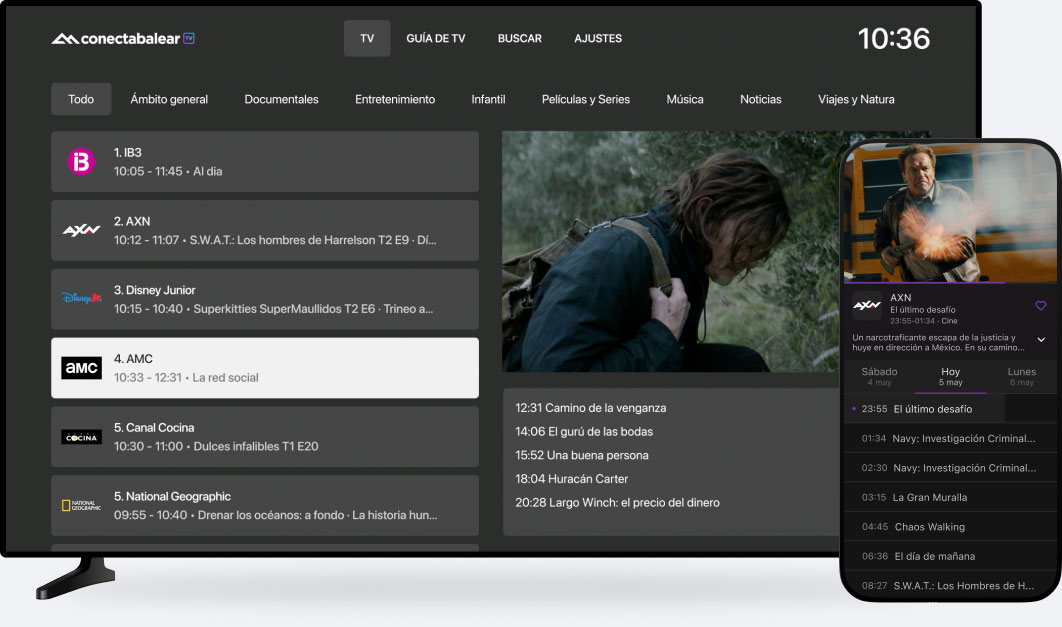
Task: Select 12:31 Camino de la venganza
Action: point(591,408)
